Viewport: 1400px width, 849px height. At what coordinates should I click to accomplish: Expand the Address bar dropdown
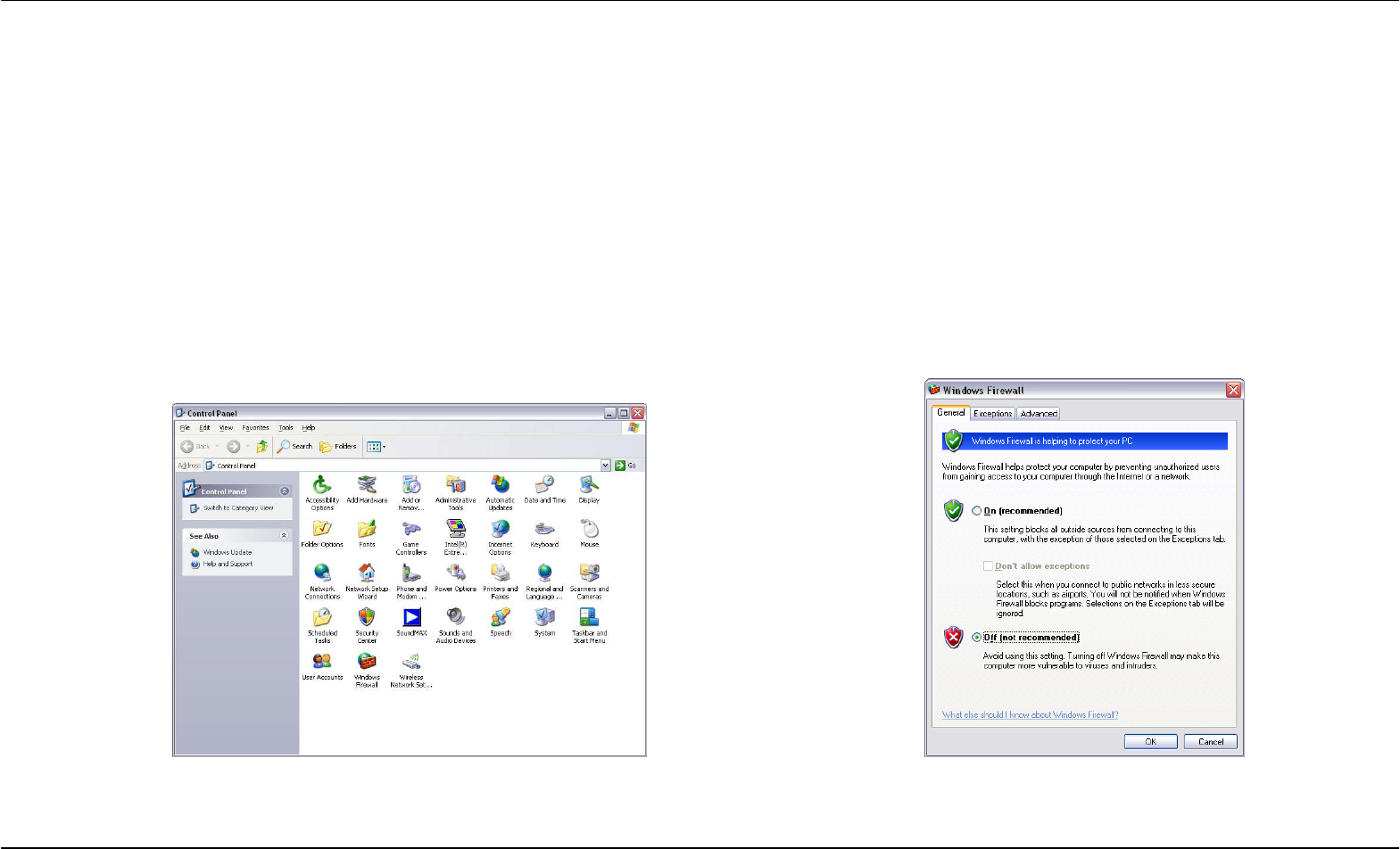[x=606, y=466]
